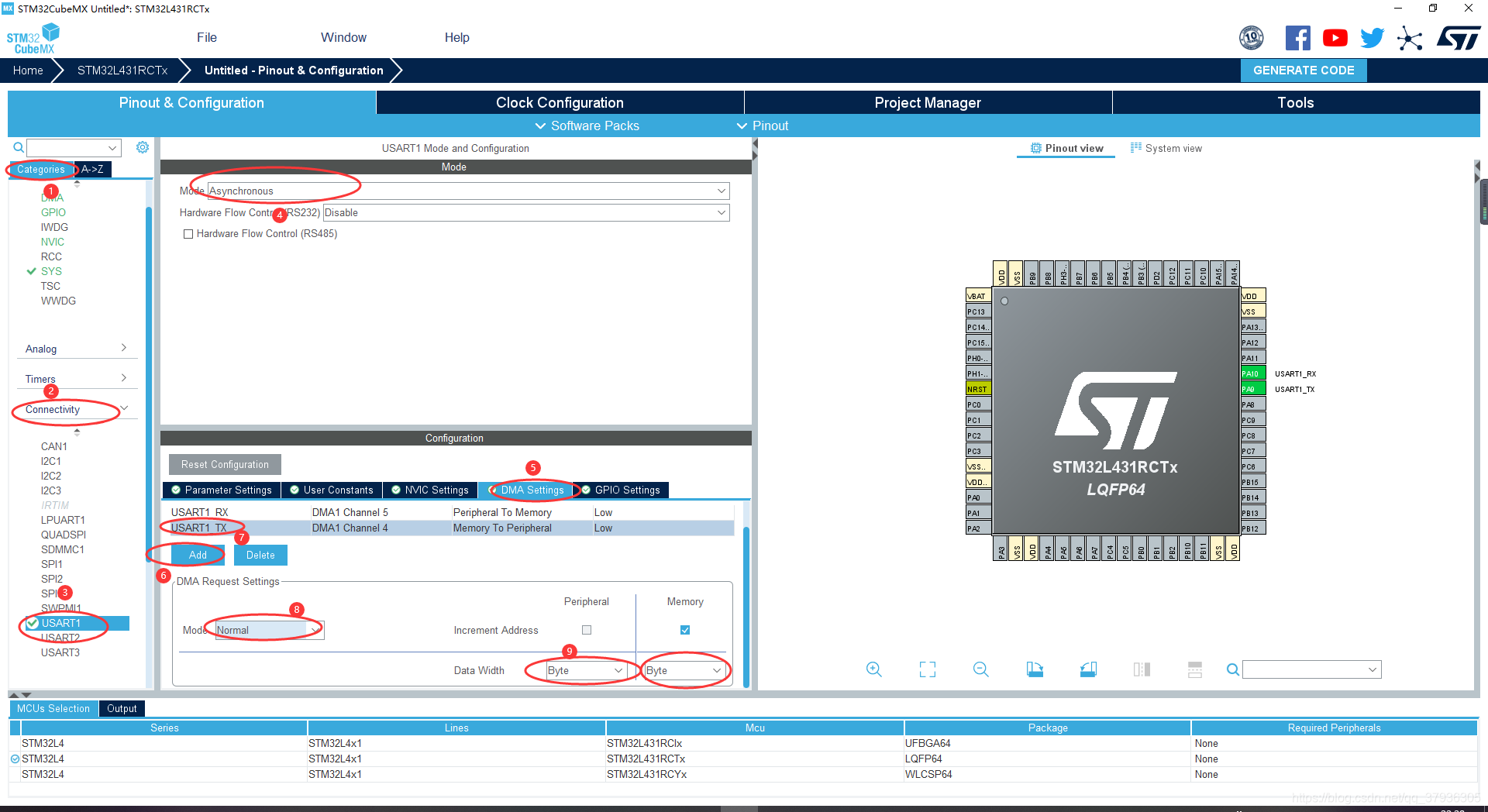Viewport: 1488px width, 812px height.
Task: Toggle vertical split view icon
Action: tap(1142, 669)
